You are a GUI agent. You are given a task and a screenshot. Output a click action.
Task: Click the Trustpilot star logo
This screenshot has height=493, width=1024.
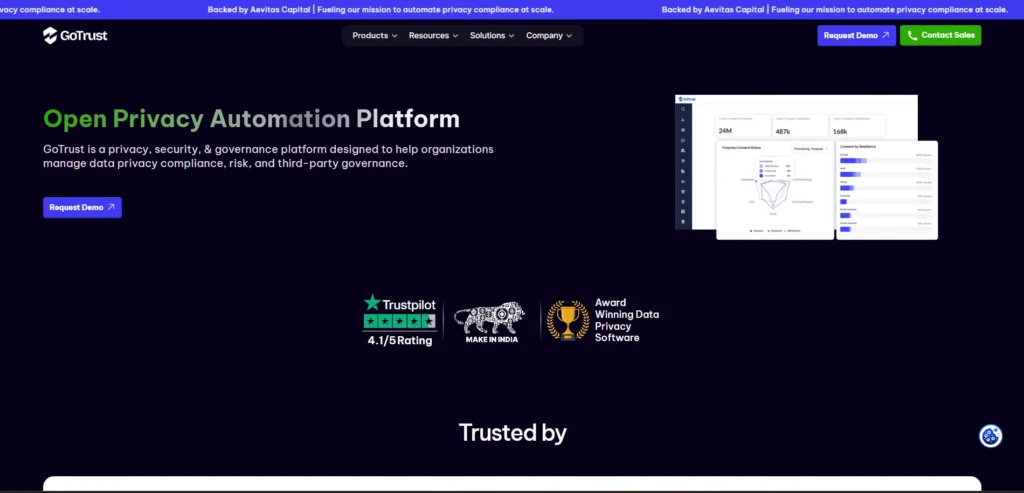point(372,303)
